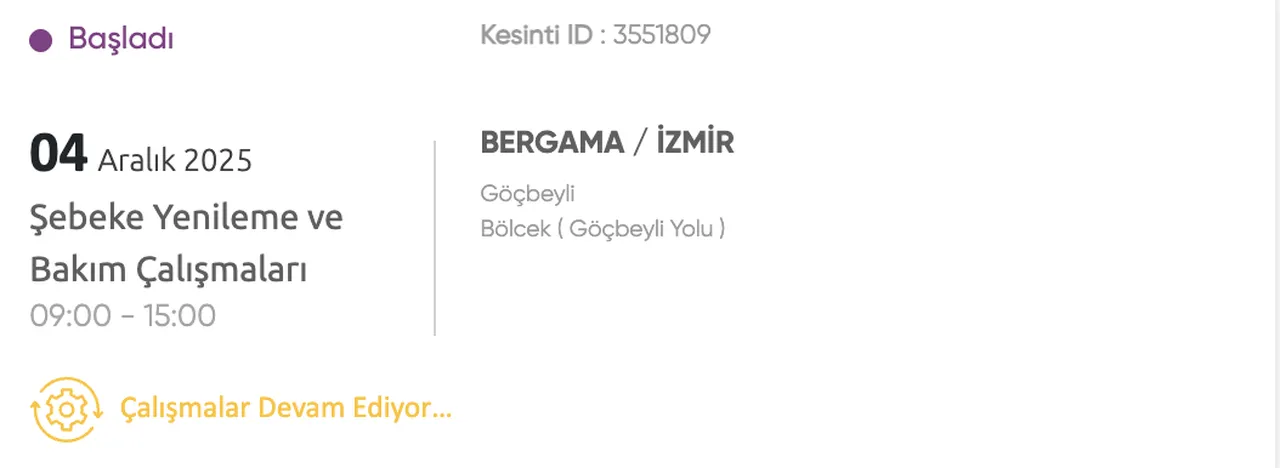1280x468 pixels.
Task: Select the "Başladı" status label
Action: point(121,40)
